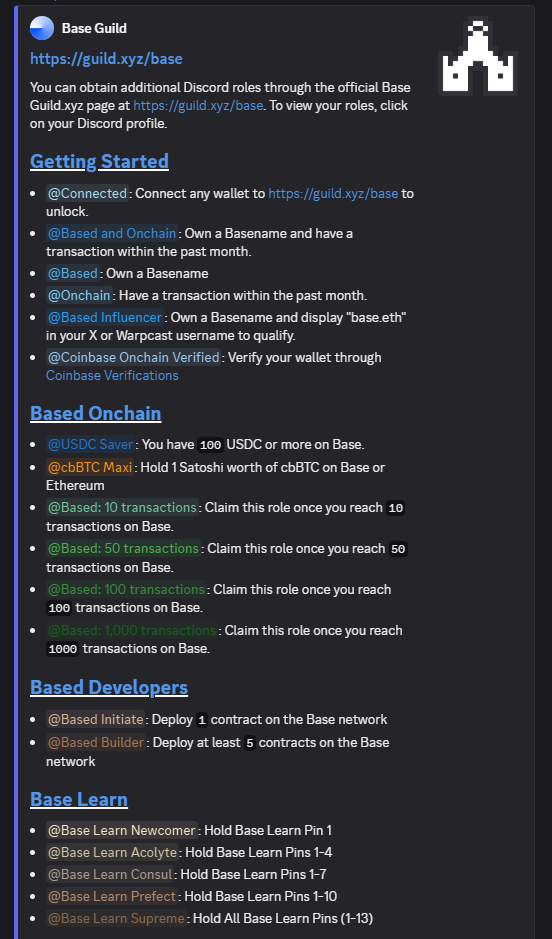Click the @Base Learn Supreme role mention
The height and width of the screenshot is (939, 552).
(x=116, y=918)
